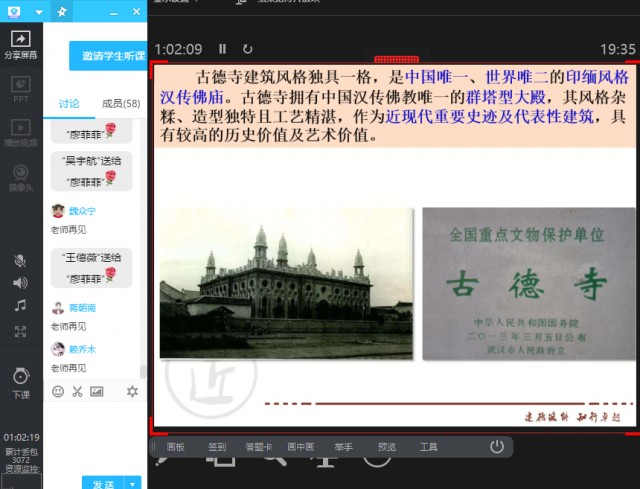Select the 讨论 discussion tab
This screenshot has height=489, width=640.
tap(69, 103)
